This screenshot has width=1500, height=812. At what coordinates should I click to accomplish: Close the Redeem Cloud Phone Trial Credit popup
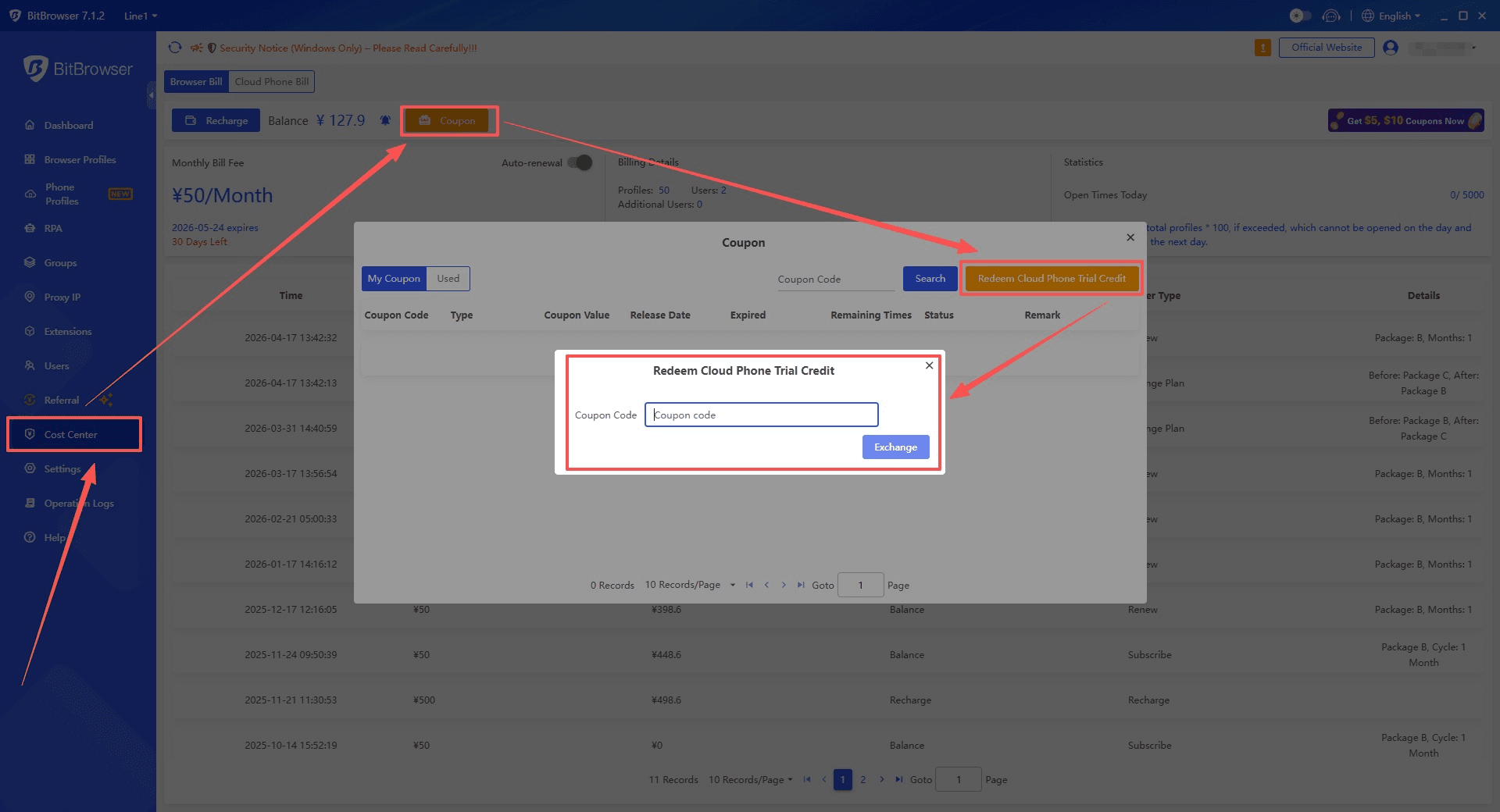pyautogui.click(x=929, y=365)
